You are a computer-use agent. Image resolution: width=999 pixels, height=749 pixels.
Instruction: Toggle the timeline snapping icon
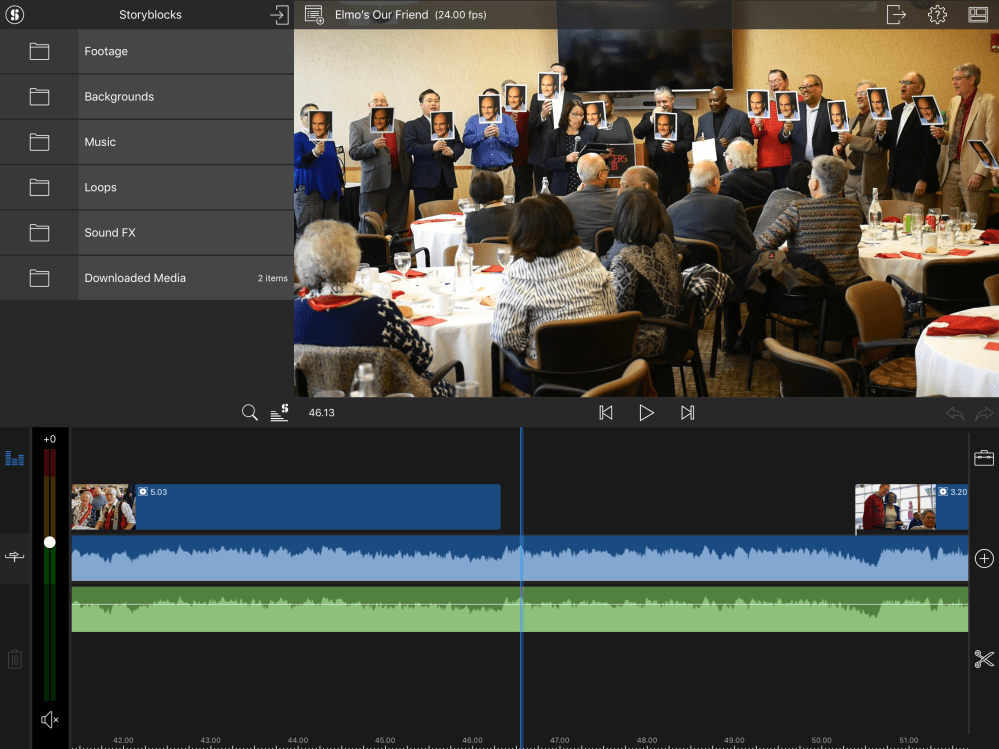coord(14,557)
